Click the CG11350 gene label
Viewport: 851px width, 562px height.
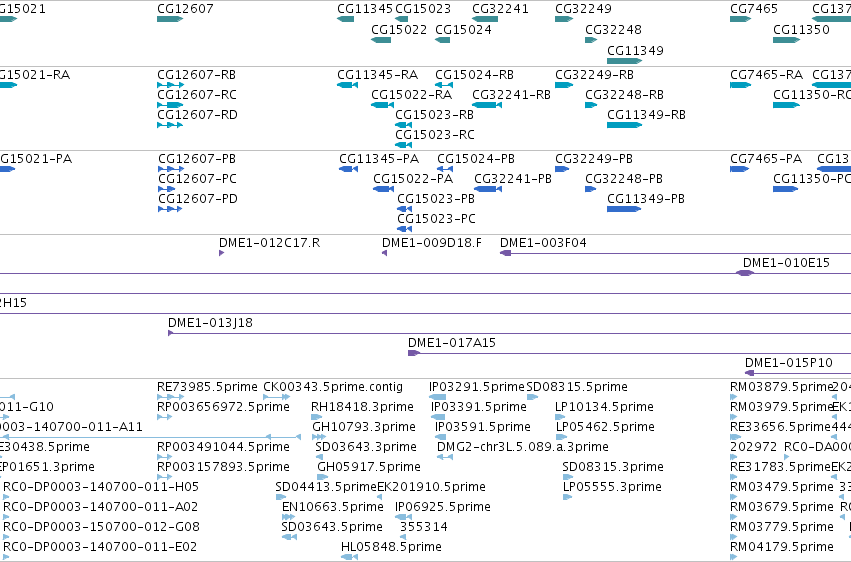(801, 29)
